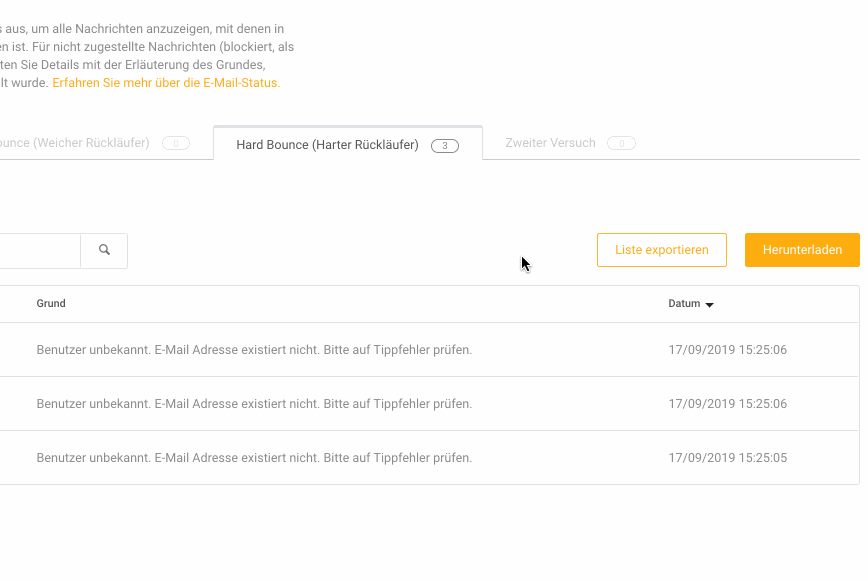
Task: Open the Erfahren Sie mehr über die E-Mail-Status link
Action: pos(166,82)
